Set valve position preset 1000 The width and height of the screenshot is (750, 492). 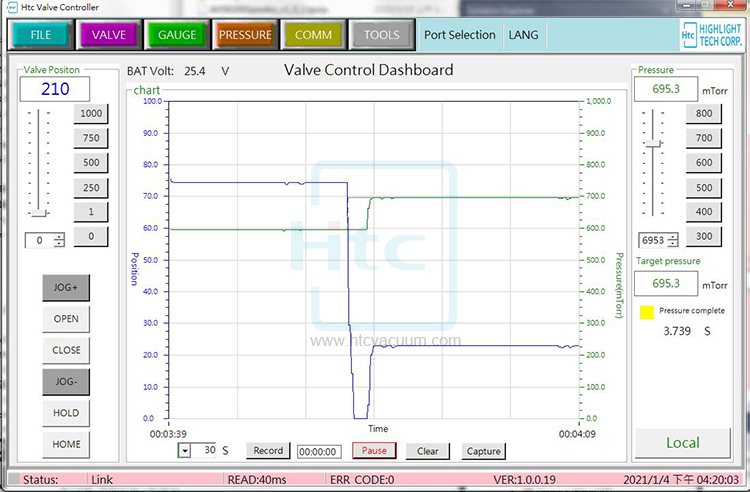[91, 113]
